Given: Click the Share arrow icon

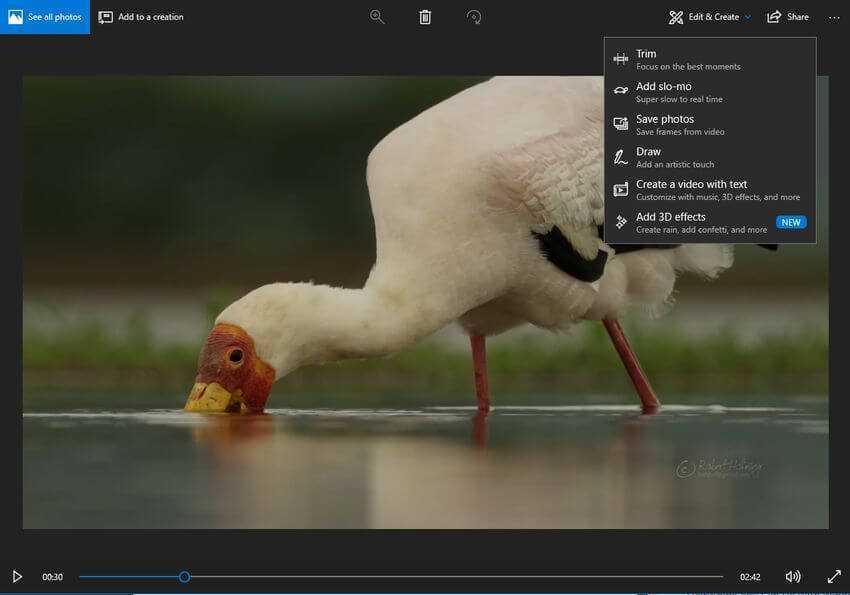Looking at the screenshot, I should click(x=774, y=17).
